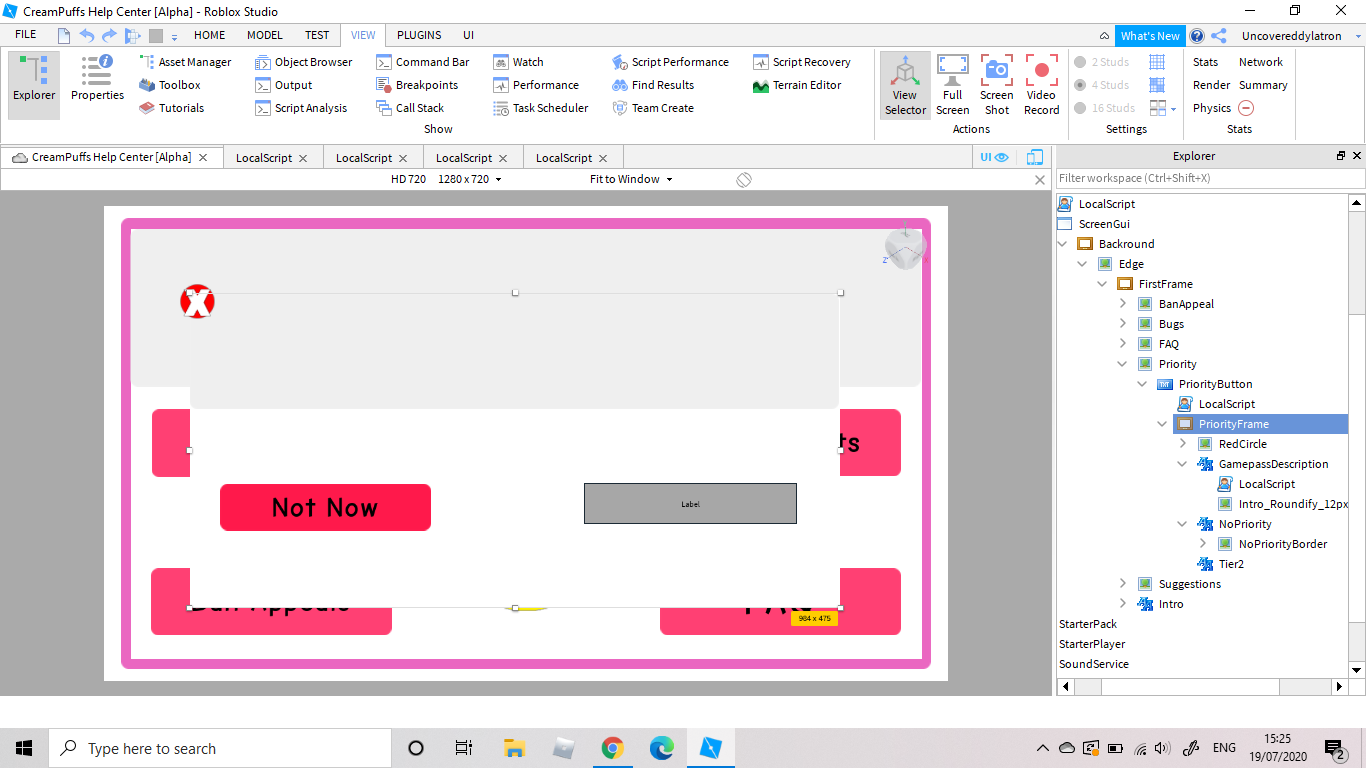
Task: Expand the Suggestions tree node
Action: (1123, 584)
